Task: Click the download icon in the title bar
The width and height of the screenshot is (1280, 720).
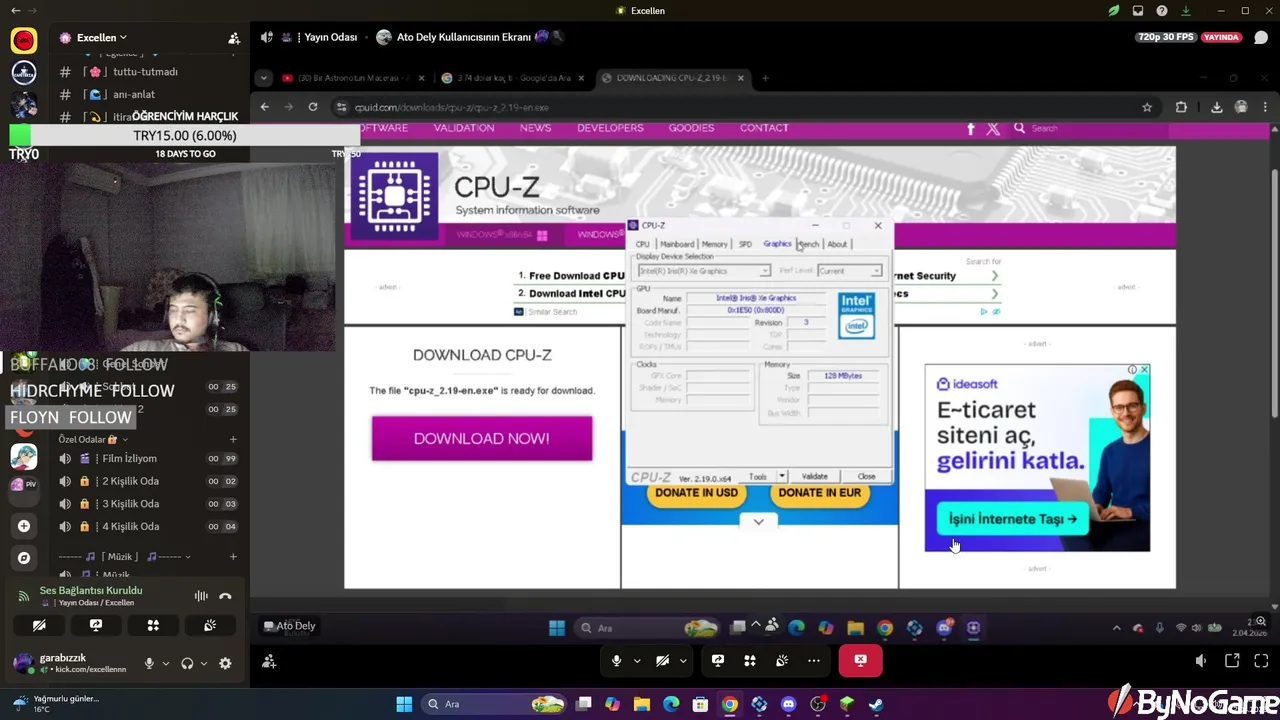Action: pos(1186,11)
